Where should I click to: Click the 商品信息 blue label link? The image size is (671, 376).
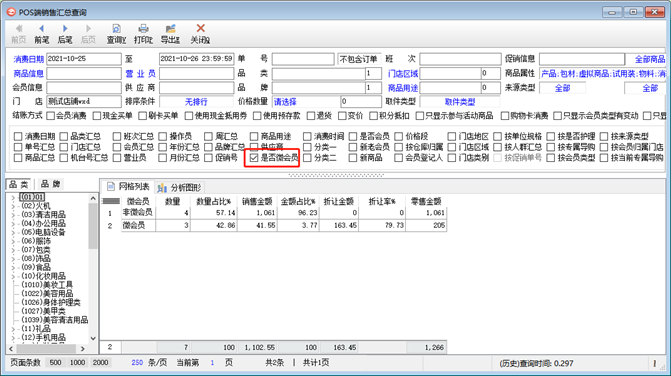point(28,74)
